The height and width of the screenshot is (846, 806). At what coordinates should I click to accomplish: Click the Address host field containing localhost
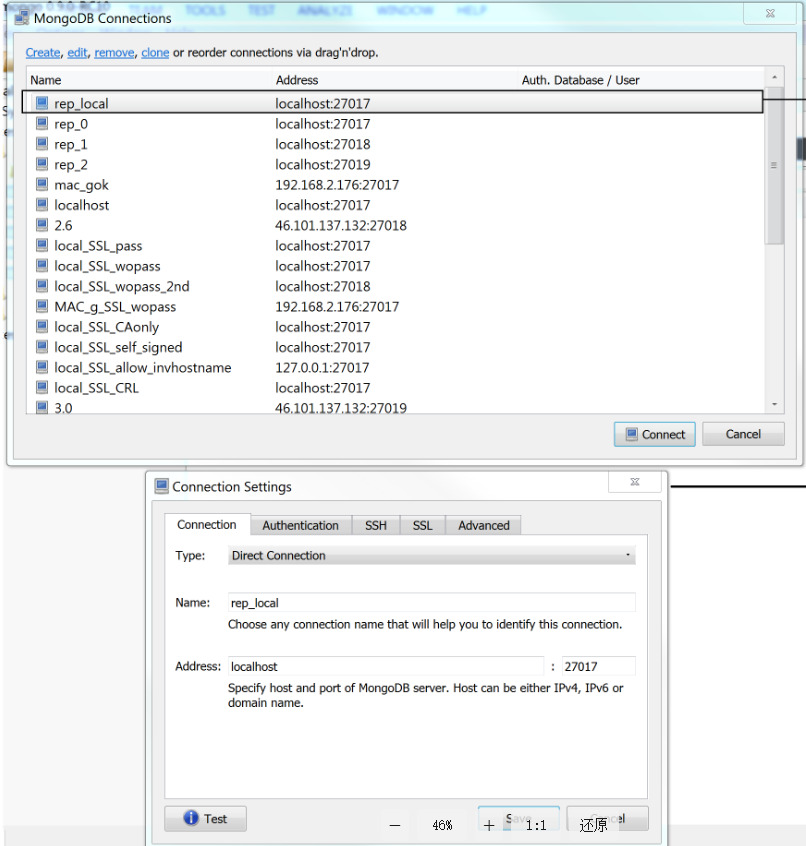click(x=386, y=666)
